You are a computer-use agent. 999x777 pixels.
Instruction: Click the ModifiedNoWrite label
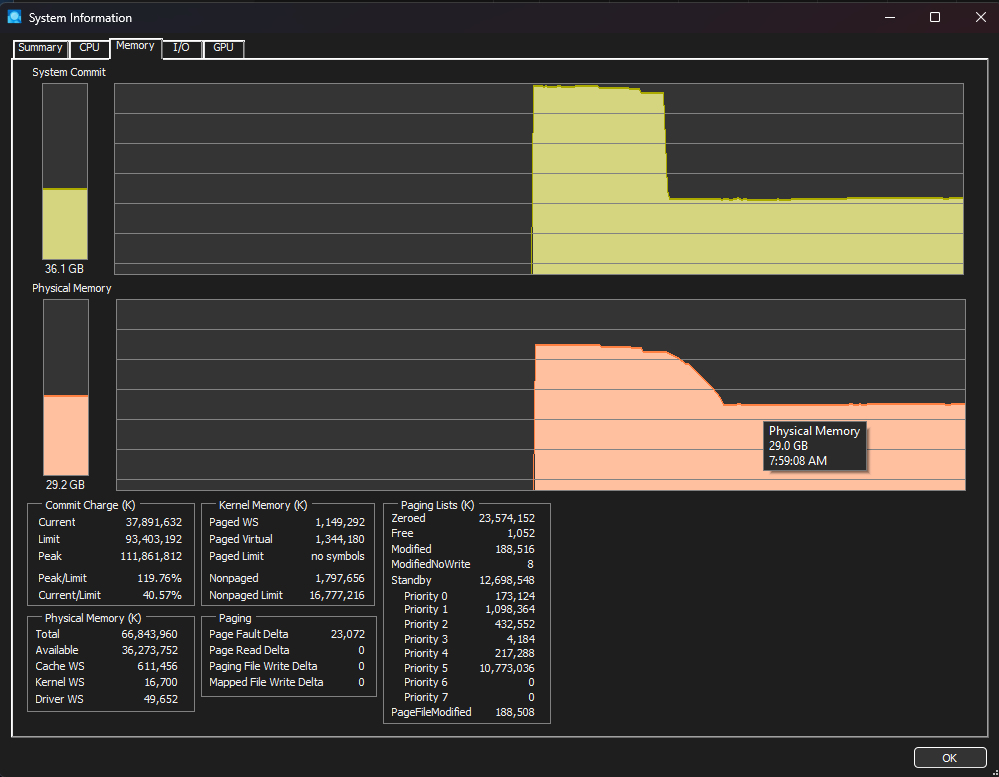(431, 564)
